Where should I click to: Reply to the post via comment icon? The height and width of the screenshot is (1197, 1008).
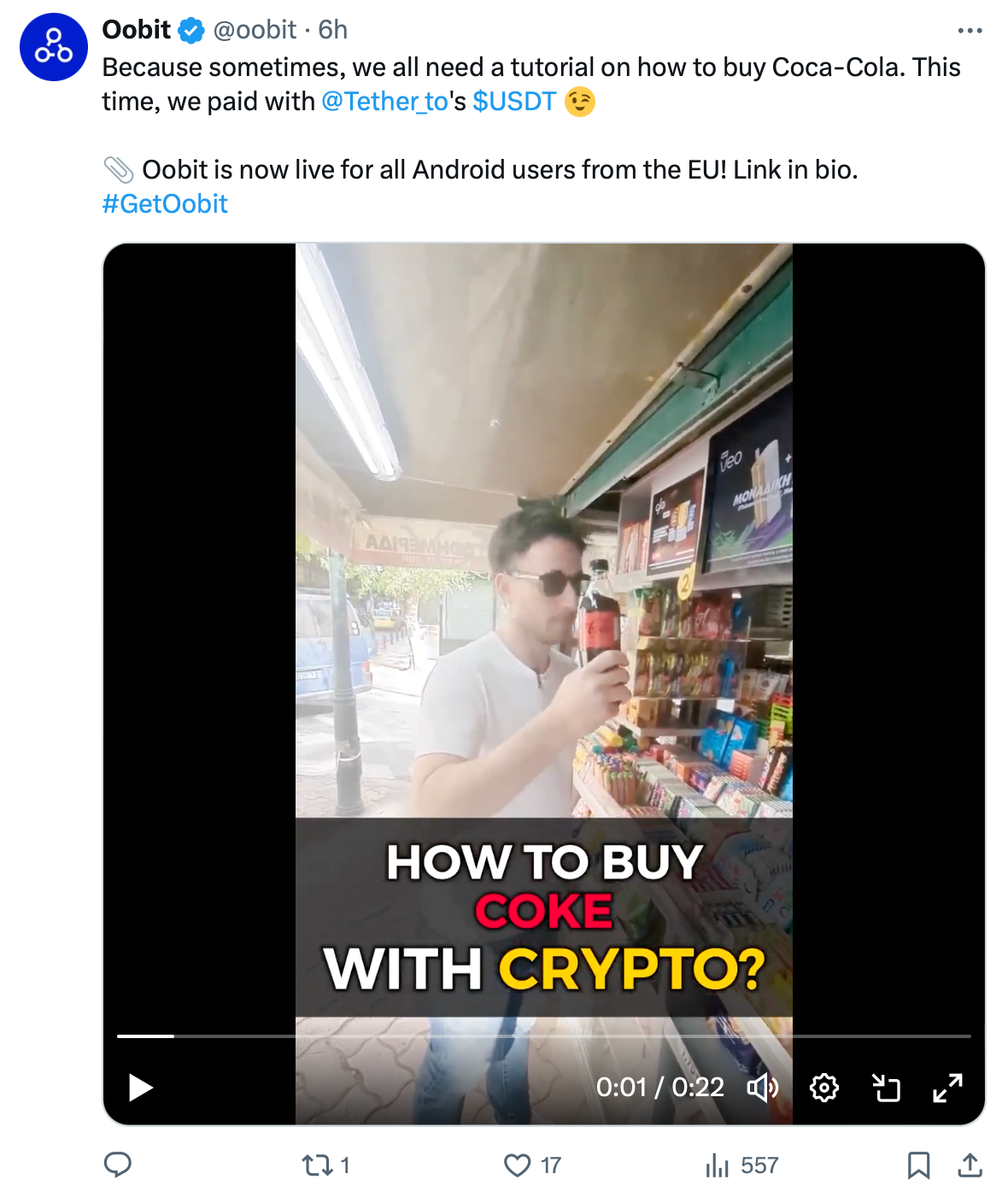[118, 1165]
